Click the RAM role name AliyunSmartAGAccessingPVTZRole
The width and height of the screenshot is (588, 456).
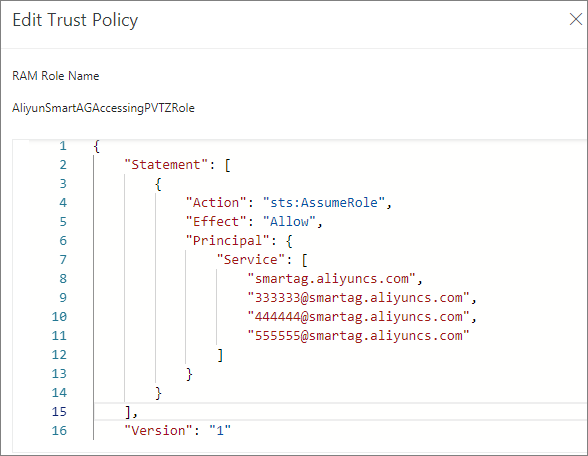pyautogui.click(x=104, y=108)
